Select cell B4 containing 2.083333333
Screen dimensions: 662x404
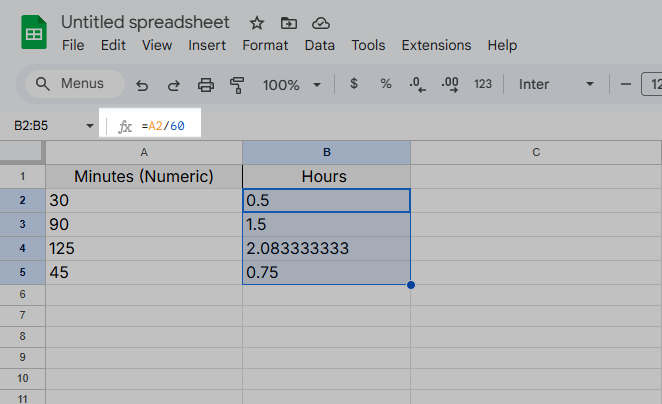tap(326, 248)
